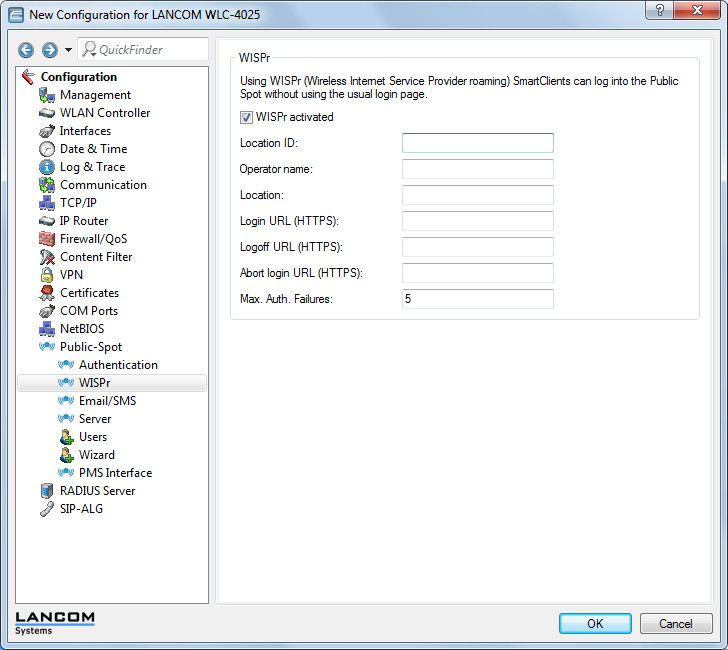Select the PMS Interface entry
Viewport: 728px width, 650px height.
[115, 473]
